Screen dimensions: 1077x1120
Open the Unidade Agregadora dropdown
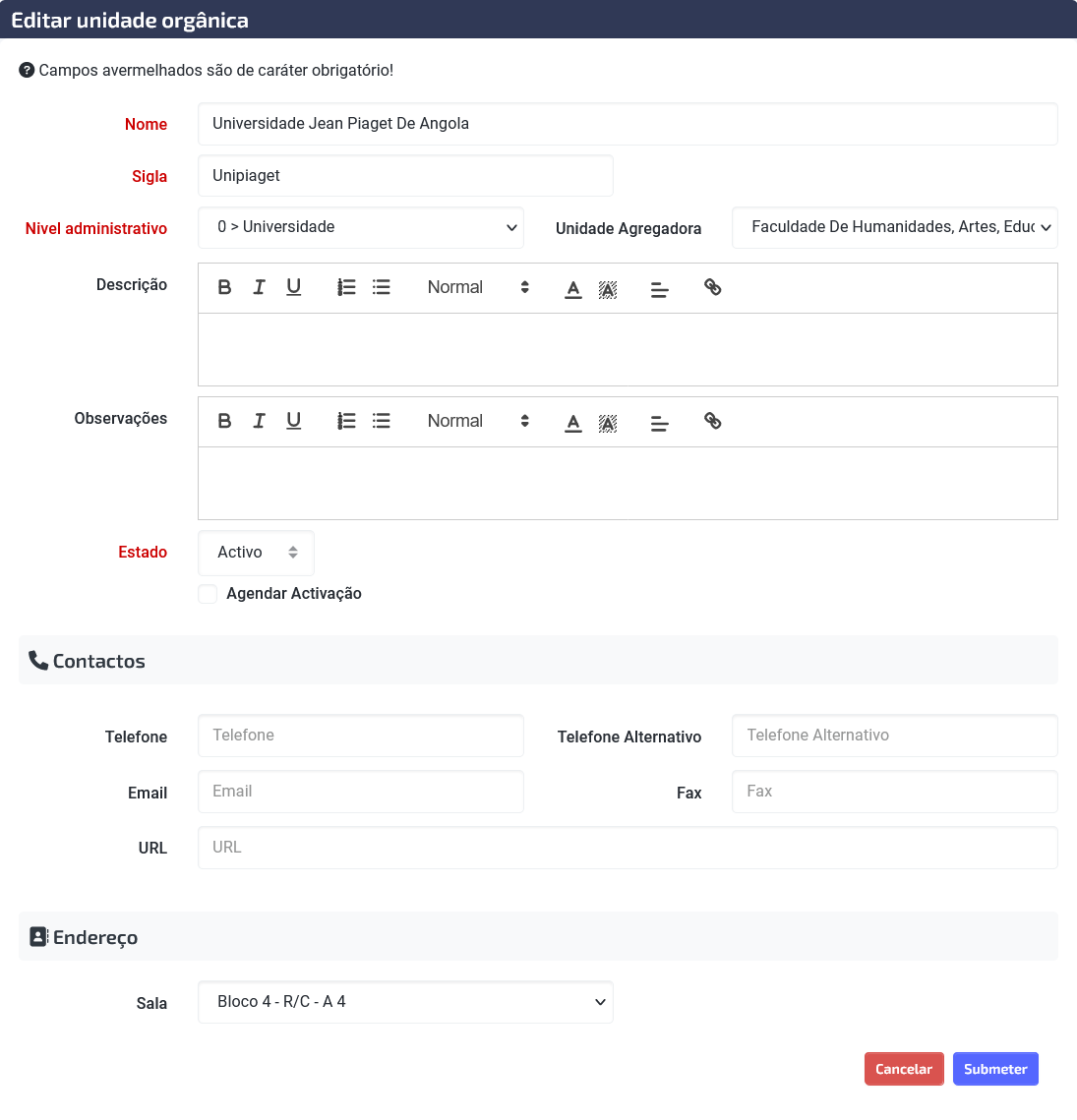[x=895, y=227]
